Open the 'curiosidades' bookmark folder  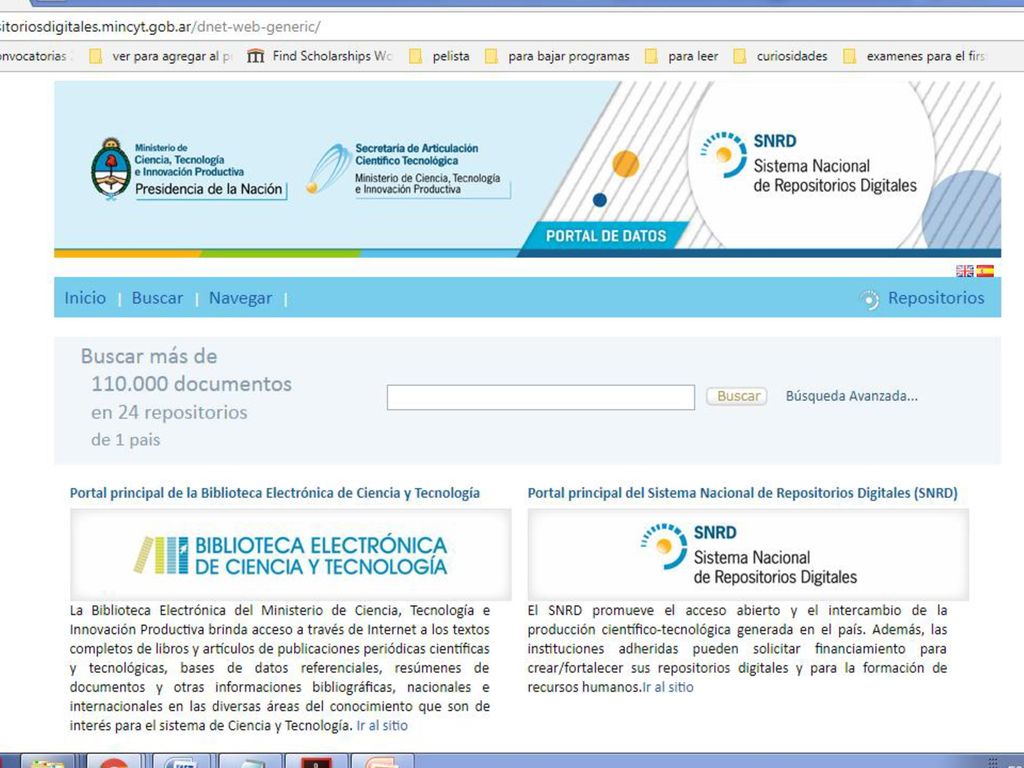click(x=780, y=56)
